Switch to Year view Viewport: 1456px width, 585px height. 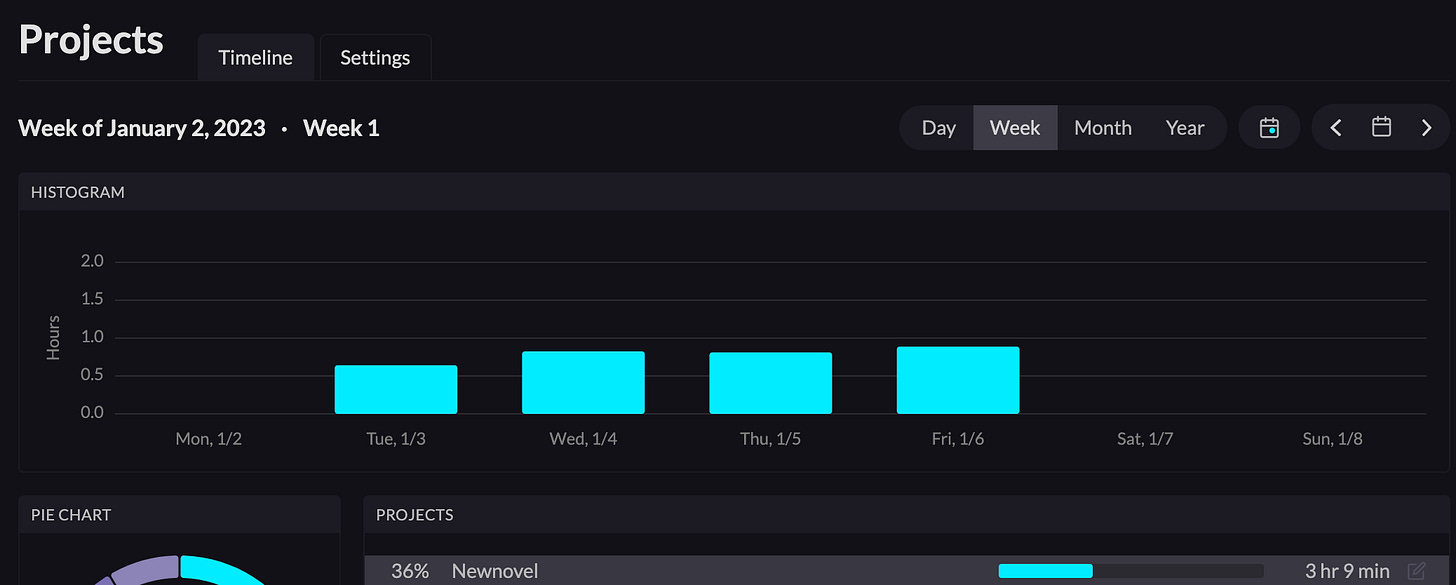pos(1185,128)
